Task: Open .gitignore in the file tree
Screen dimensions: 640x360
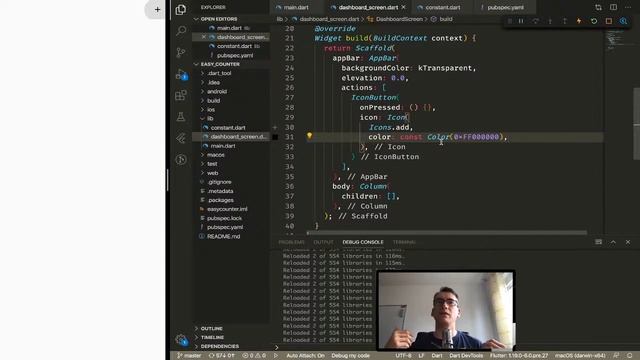Action: click(219, 182)
